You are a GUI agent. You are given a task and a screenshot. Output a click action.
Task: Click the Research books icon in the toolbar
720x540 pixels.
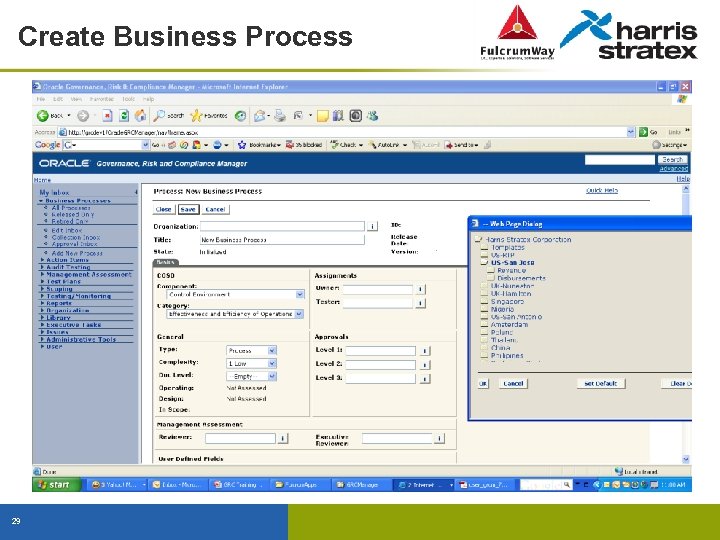[x=338, y=116]
